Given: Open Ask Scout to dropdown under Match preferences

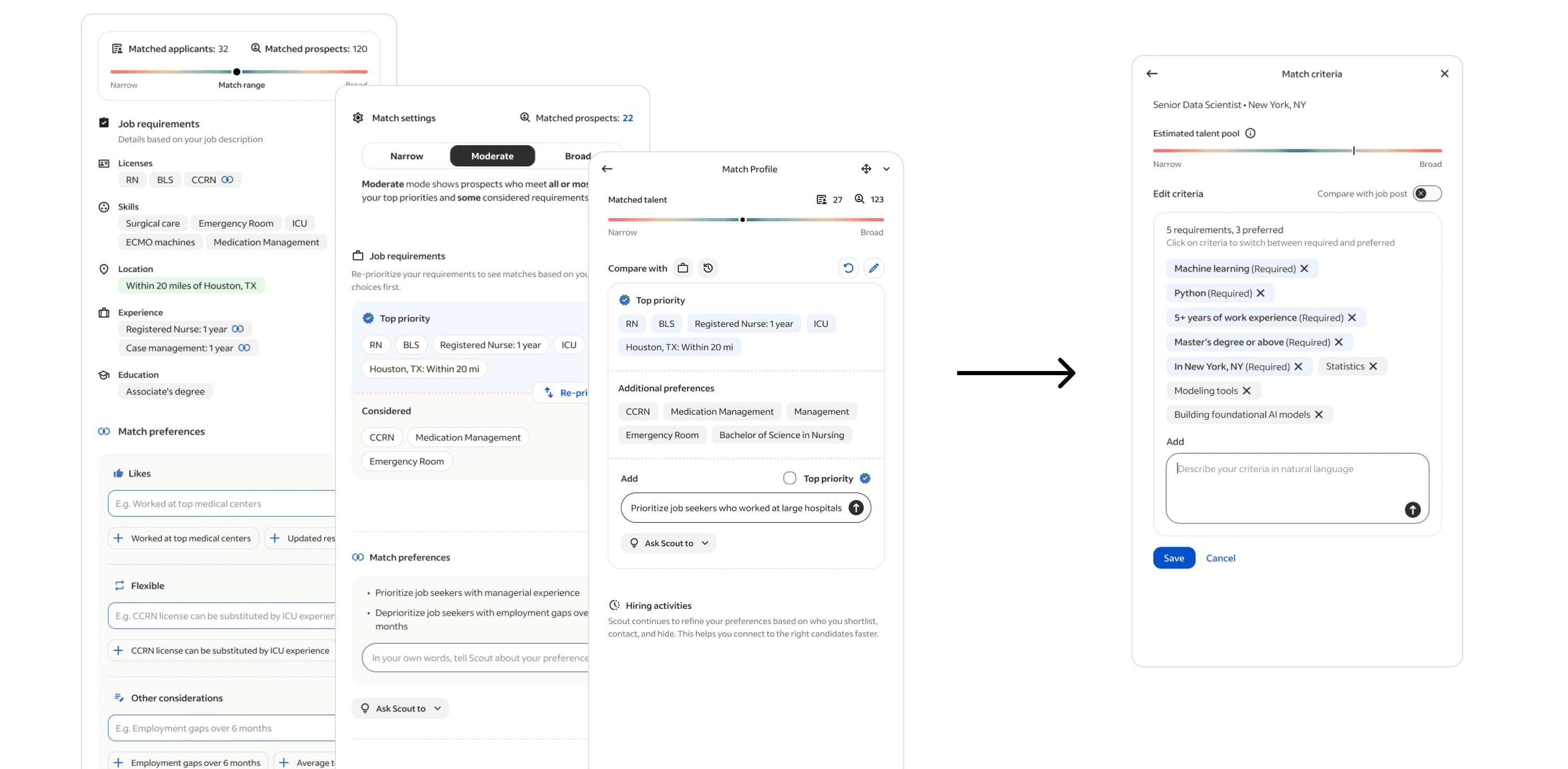Looking at the screenshot, I should tap(400, 708).
